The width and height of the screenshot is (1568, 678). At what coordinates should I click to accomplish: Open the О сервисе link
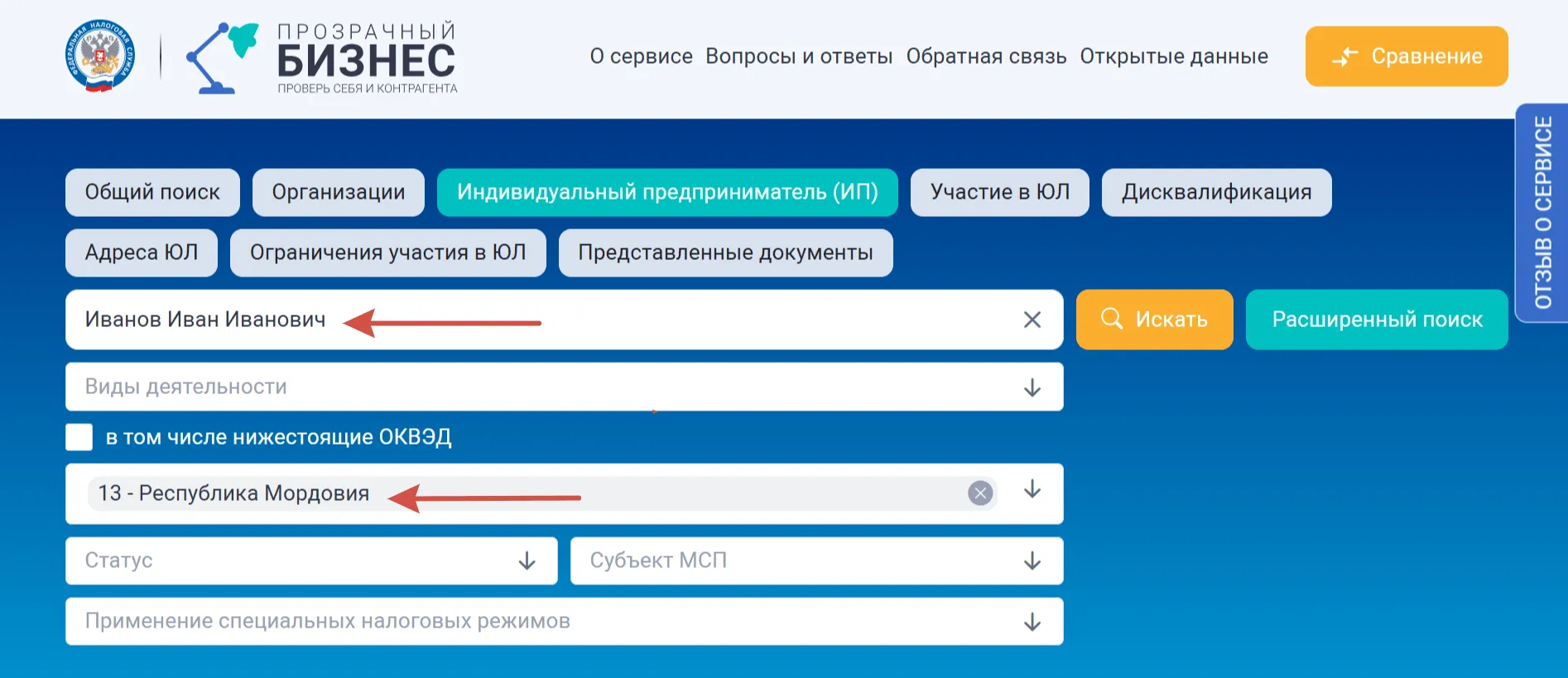coord(641,56)
